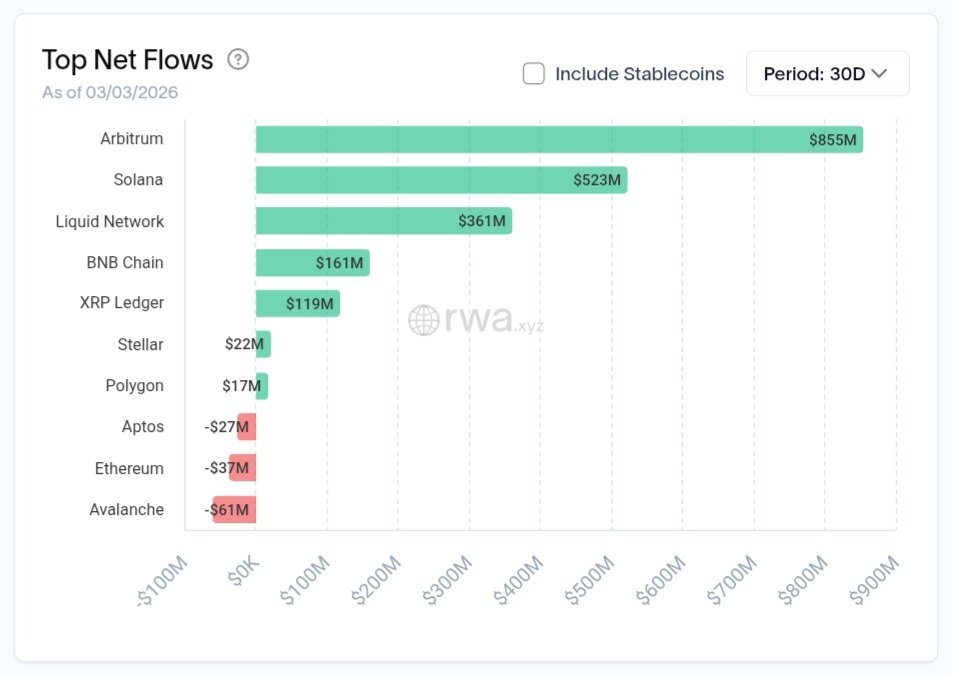
Task: Click the Include Stablecoins label text
Action: [x=639, y=73]
